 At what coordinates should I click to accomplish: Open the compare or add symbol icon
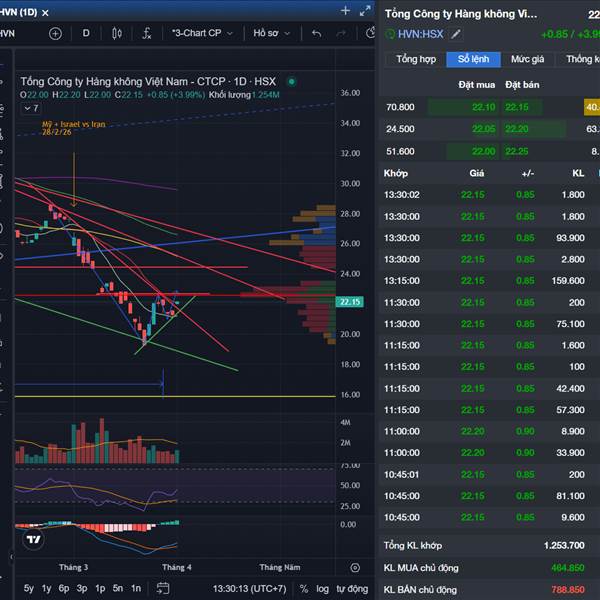(55, 34)
